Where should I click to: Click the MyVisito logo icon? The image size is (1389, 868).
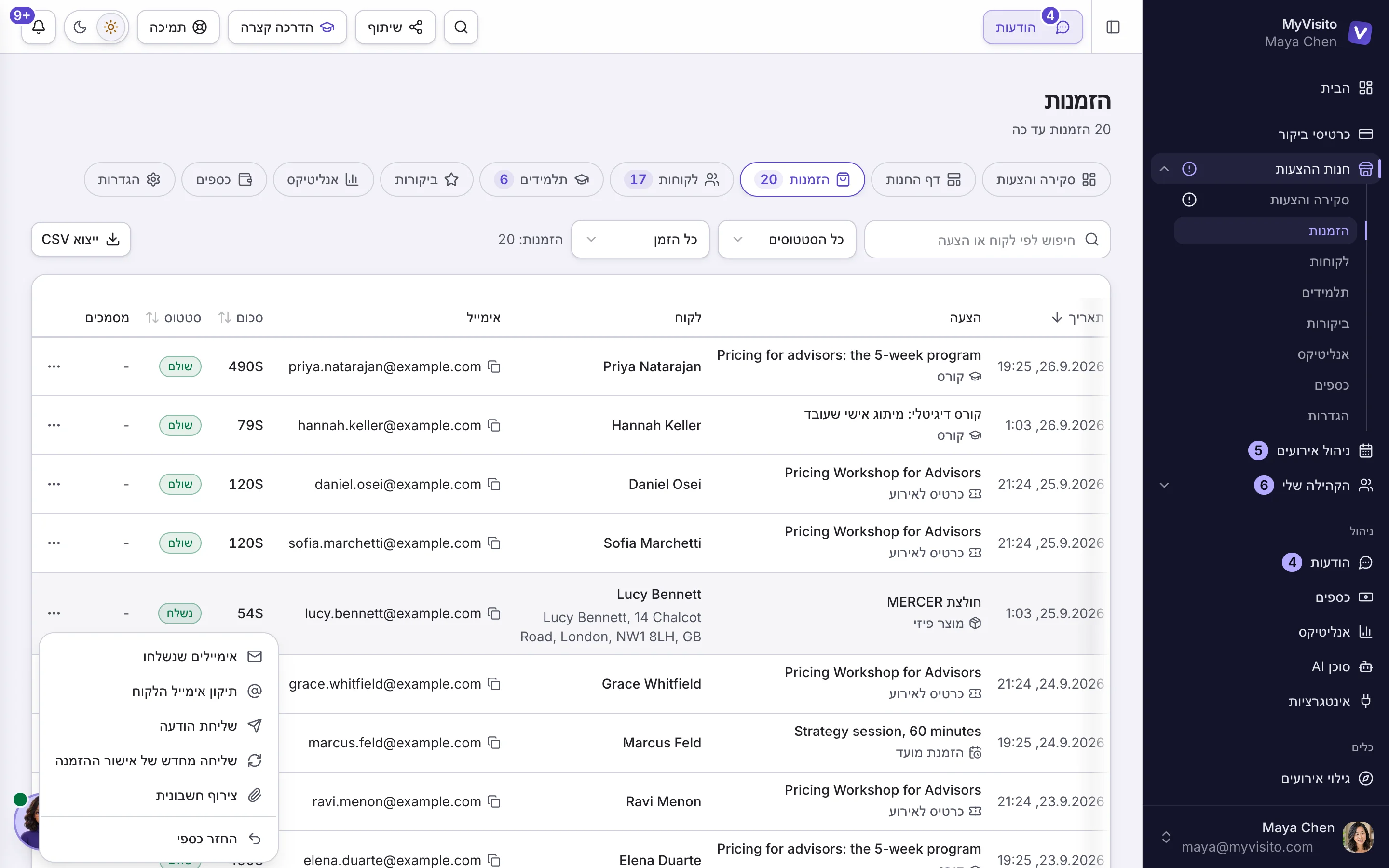pos(1360,33)
